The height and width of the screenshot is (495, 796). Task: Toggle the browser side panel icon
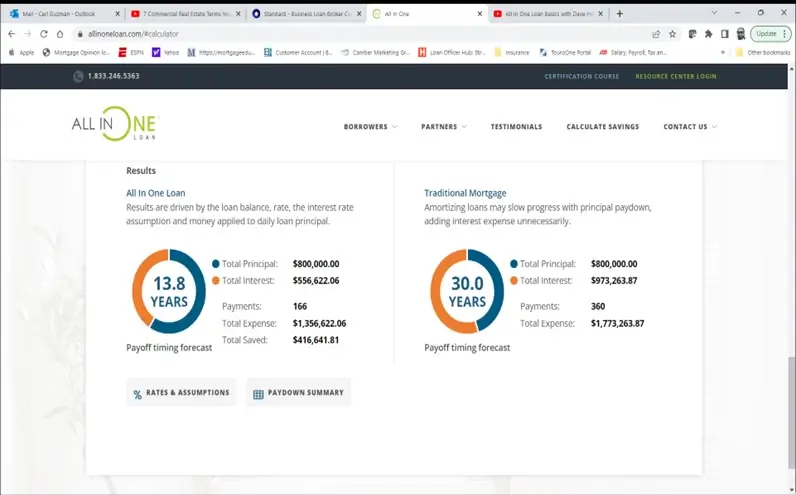[724, 34]
